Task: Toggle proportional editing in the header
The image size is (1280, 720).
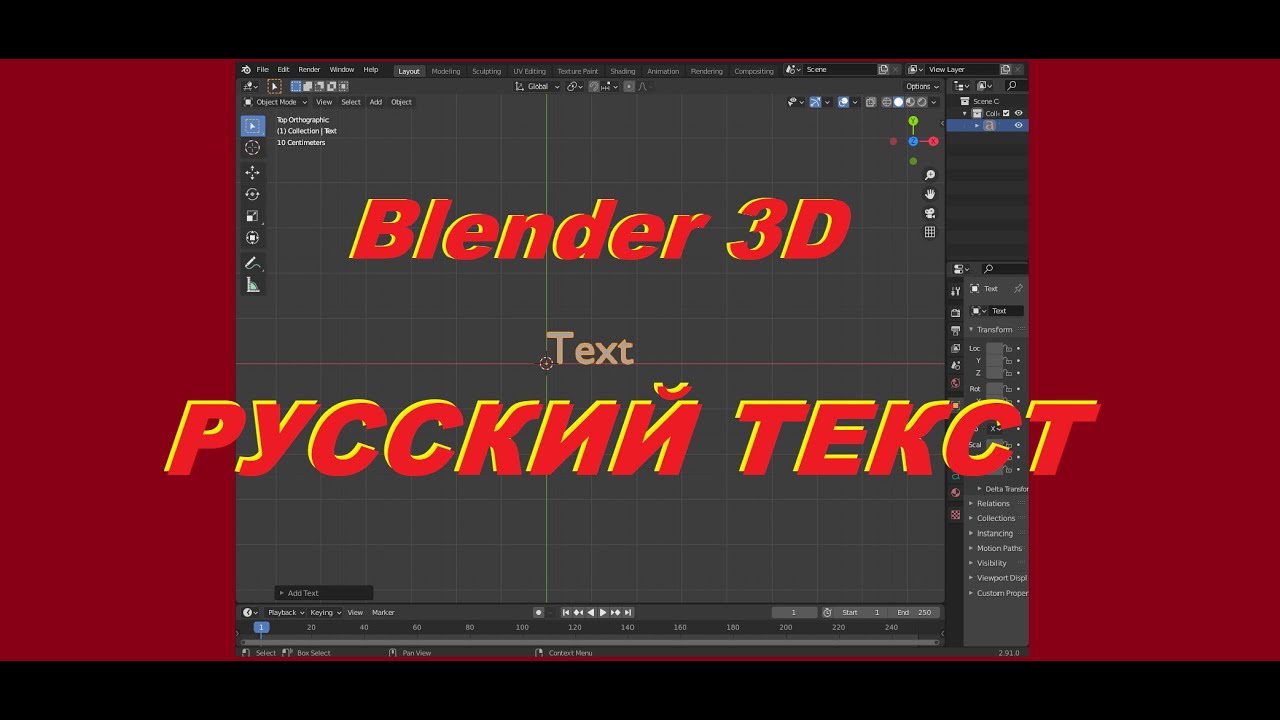Action: [629, 87]
